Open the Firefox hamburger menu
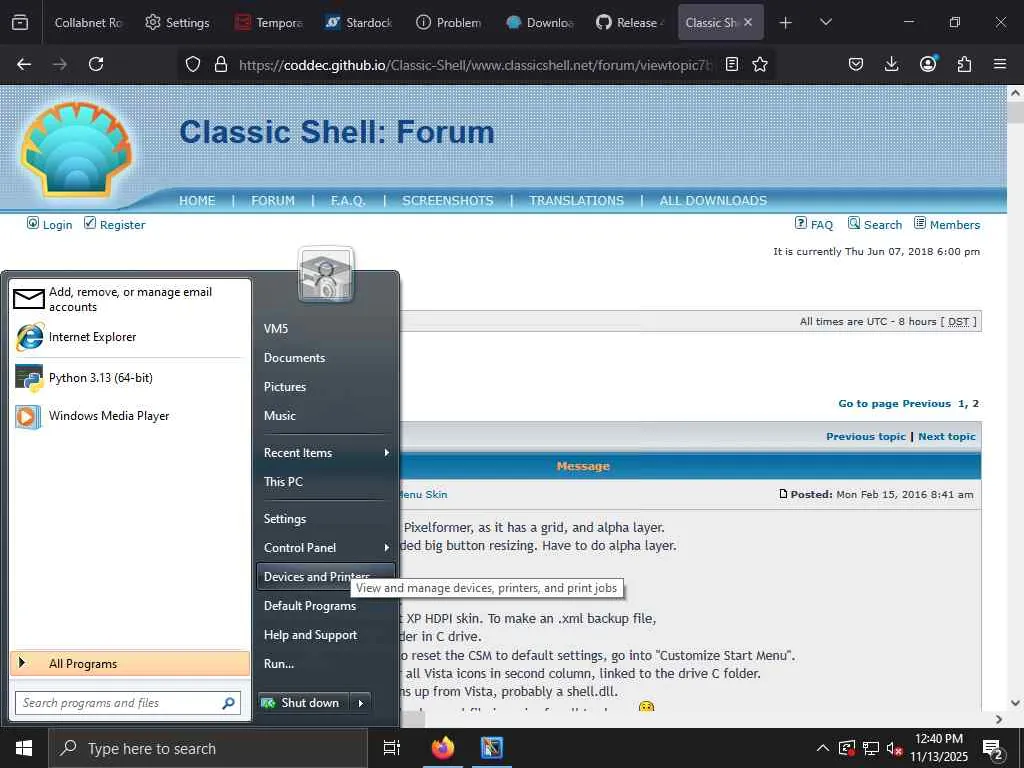The height and width of the screenshot is (768, 1024). click(x=1000, y=64)
